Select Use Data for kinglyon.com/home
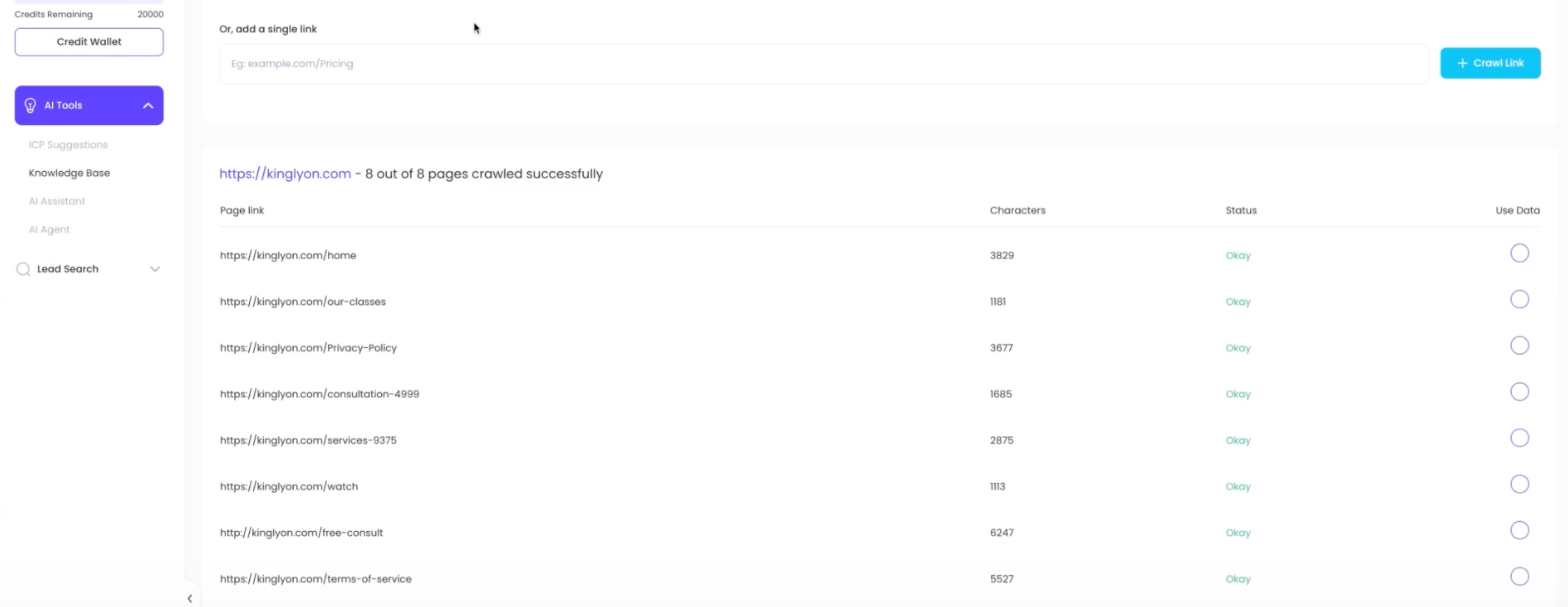1568x607 pixels. coord(1519,253)
